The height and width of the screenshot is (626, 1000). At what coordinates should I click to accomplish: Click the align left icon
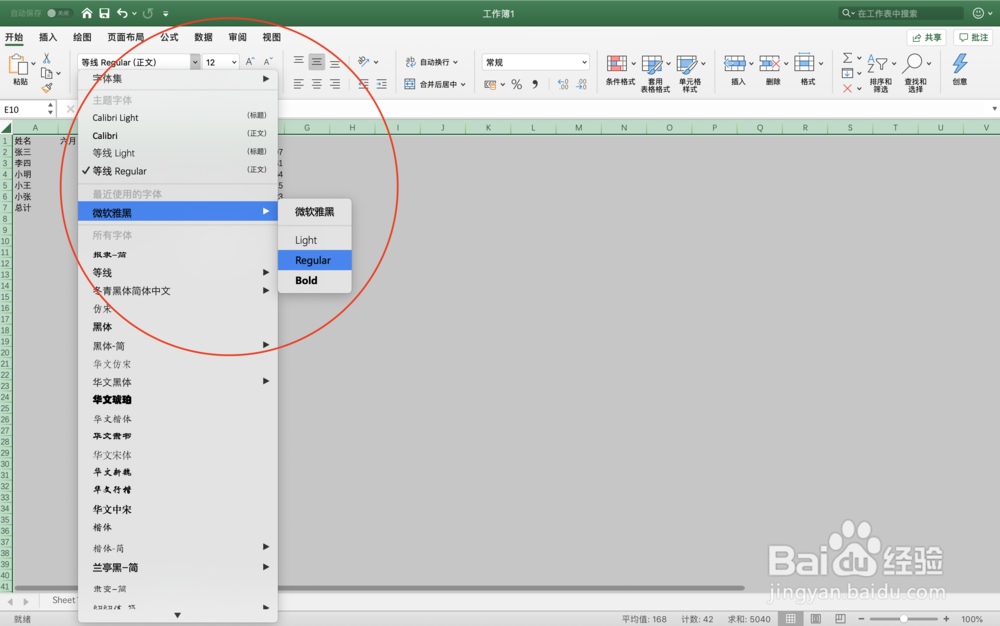[298, 84]
